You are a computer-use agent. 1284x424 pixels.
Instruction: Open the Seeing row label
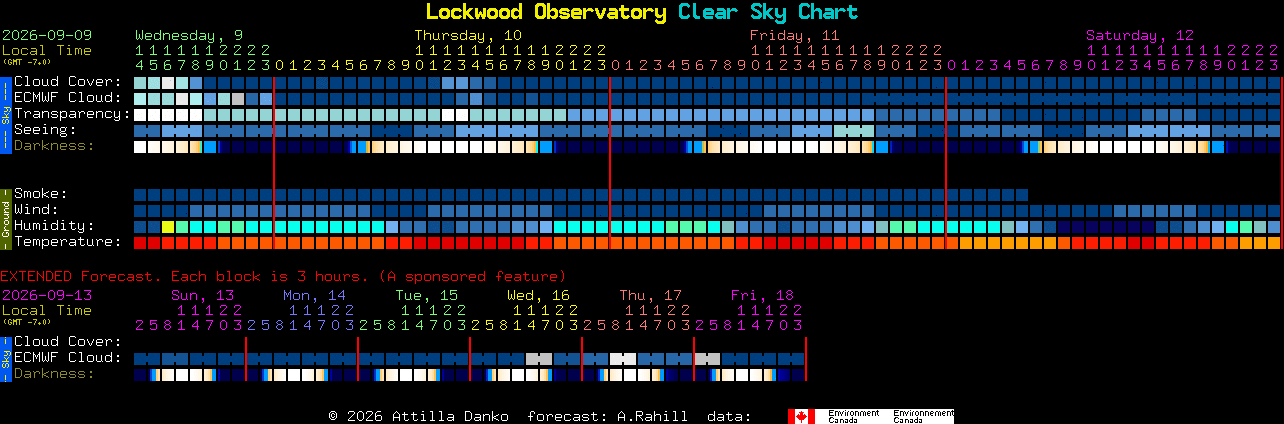click(45, 130)
